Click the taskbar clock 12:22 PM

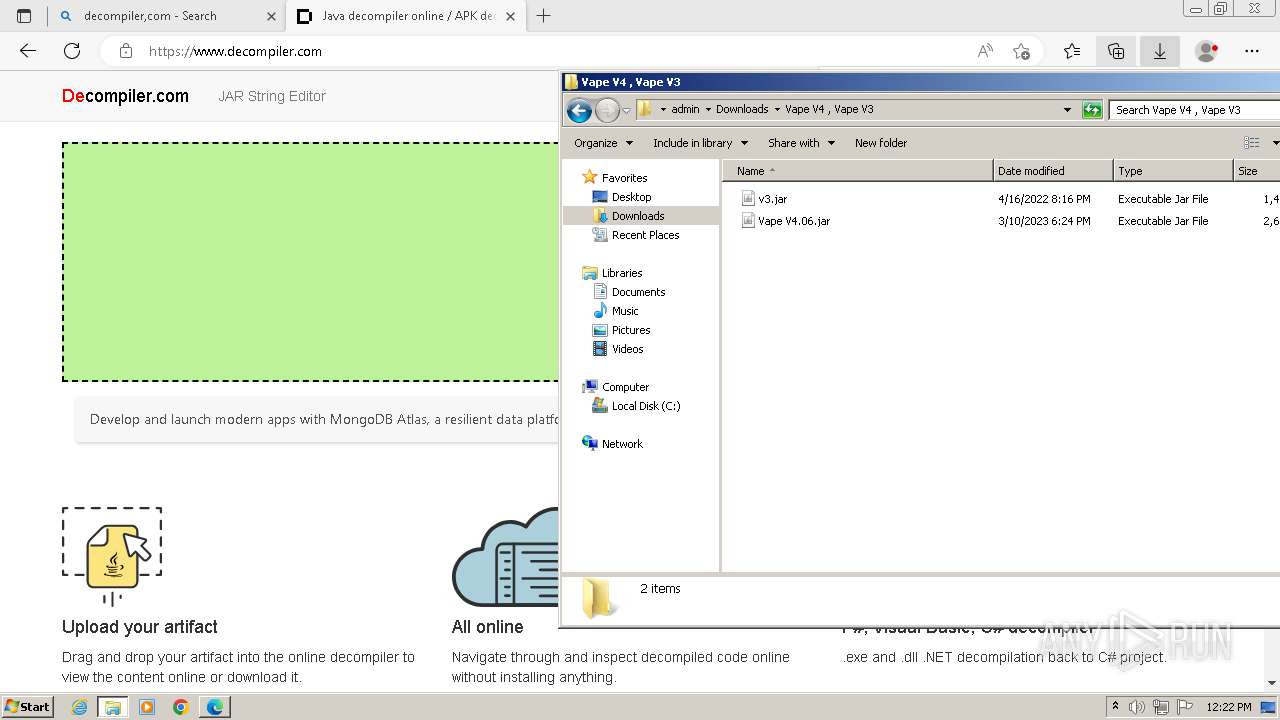(1229, 707)
